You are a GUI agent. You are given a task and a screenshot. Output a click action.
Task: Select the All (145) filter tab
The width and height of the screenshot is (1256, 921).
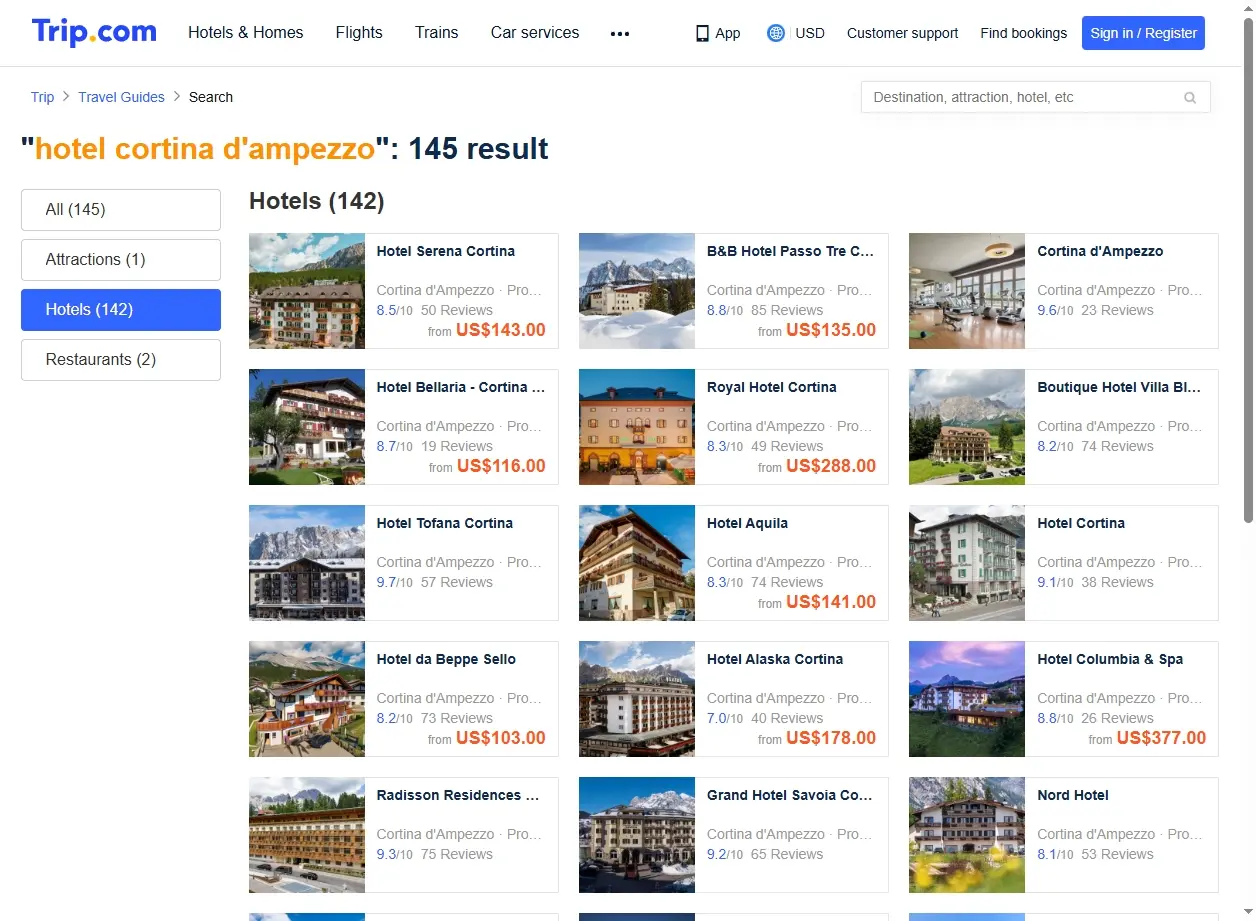tap(121, 210)
